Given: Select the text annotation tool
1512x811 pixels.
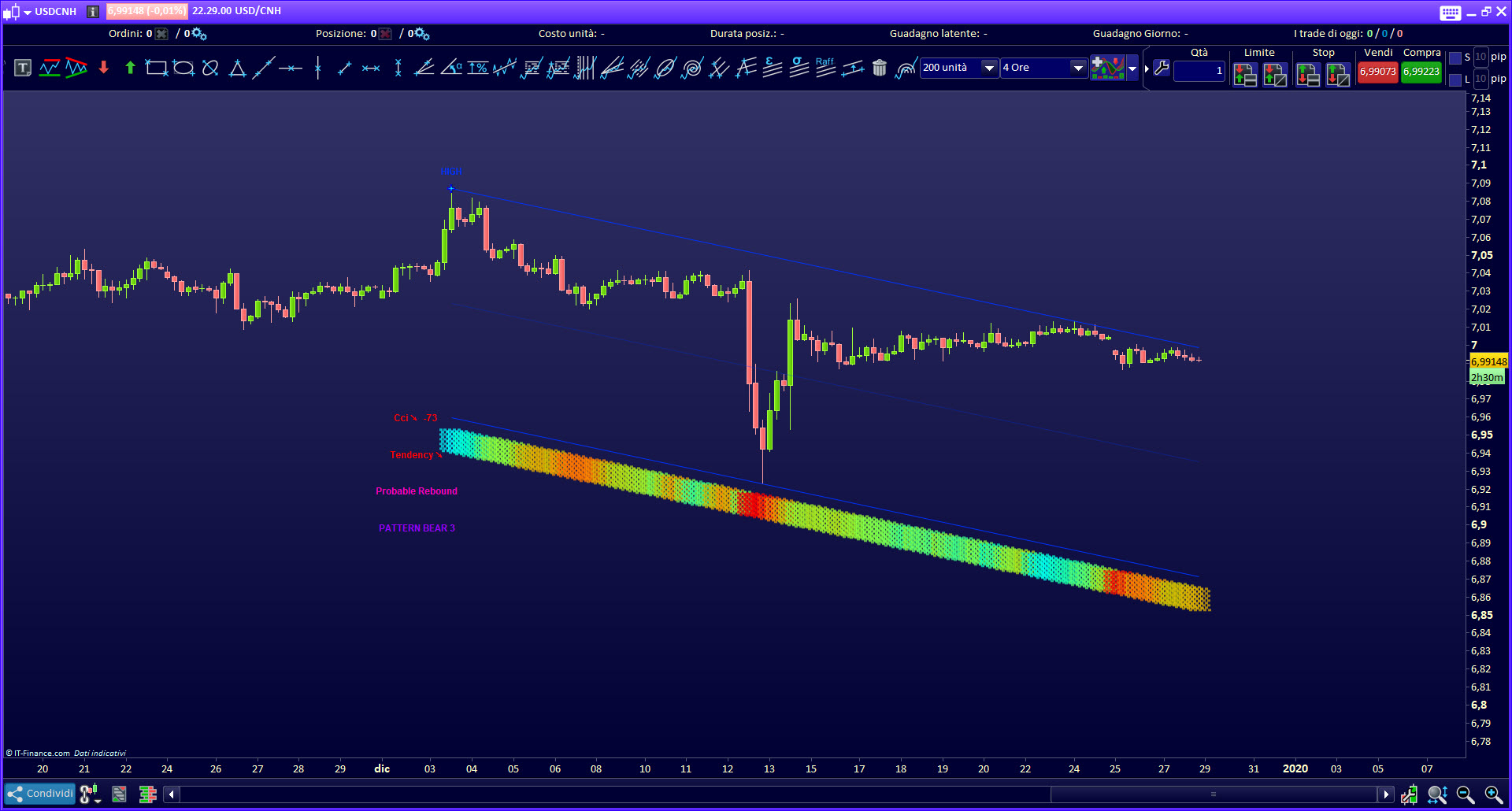Looking at the screenshot, I should [x=23, y=69].
